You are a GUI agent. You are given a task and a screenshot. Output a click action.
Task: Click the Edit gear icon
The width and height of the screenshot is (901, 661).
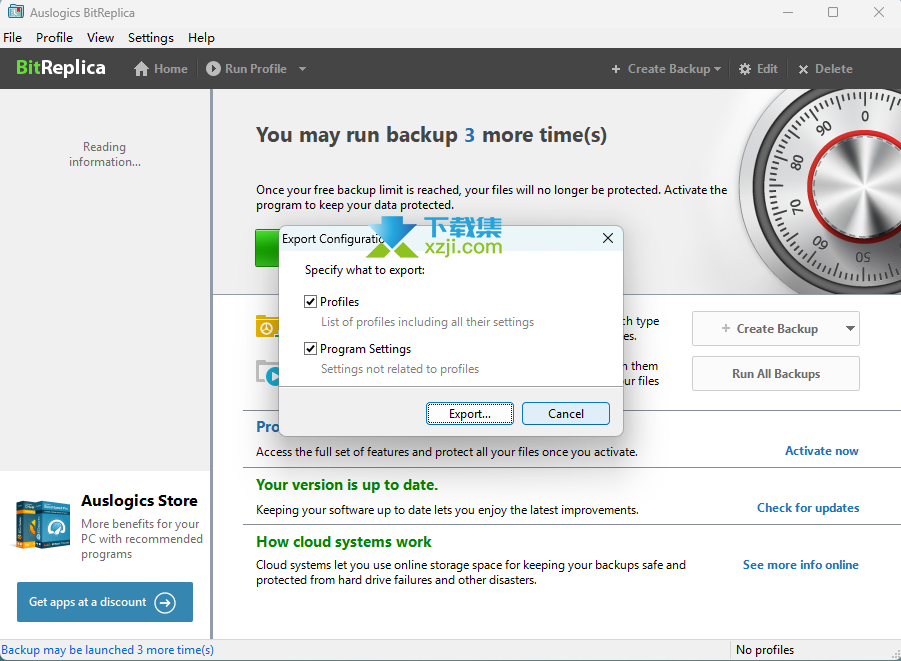point(745,69)
